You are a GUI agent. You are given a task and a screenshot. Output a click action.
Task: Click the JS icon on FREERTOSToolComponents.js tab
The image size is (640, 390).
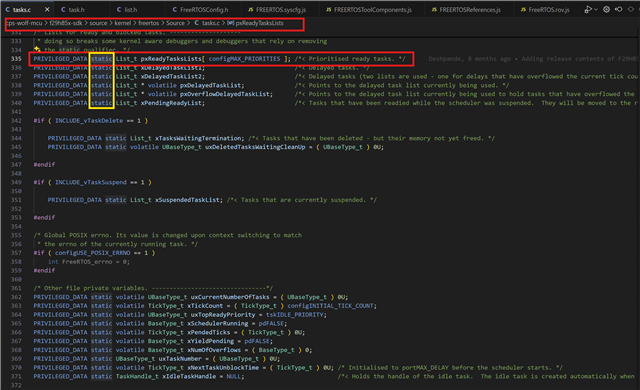coord(329,9)
